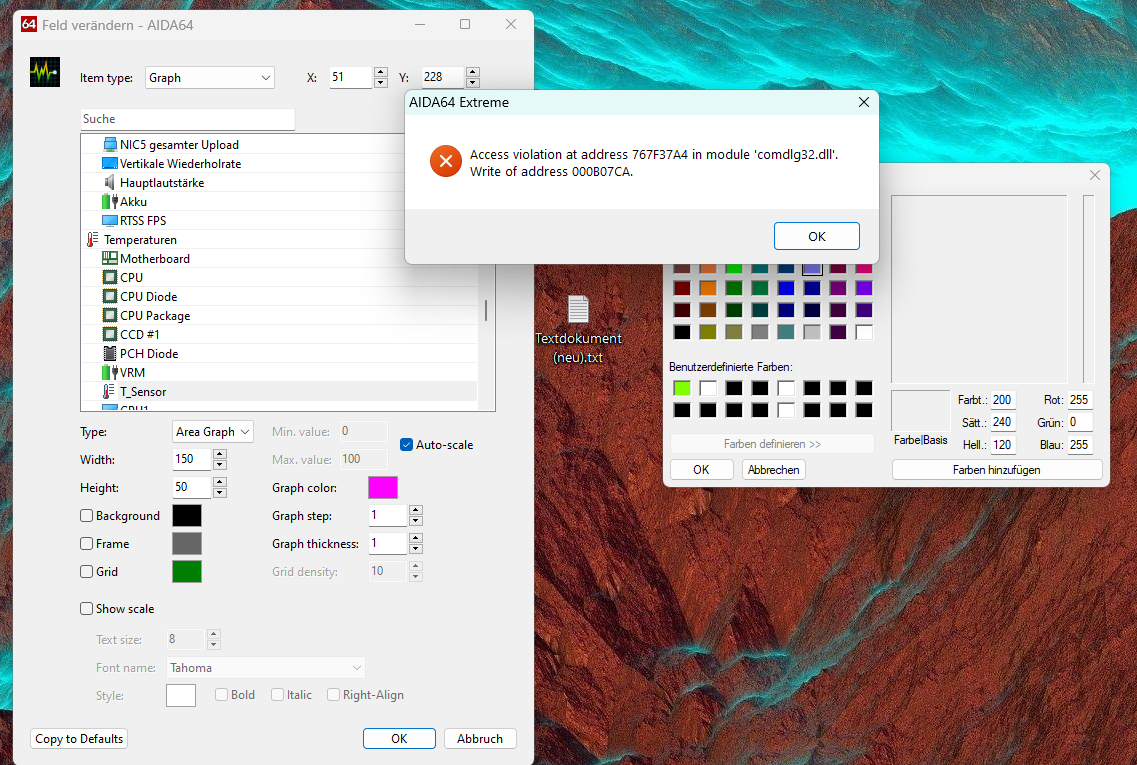Click the Rot value field

pyautogui.click(x=1080, y=400)
